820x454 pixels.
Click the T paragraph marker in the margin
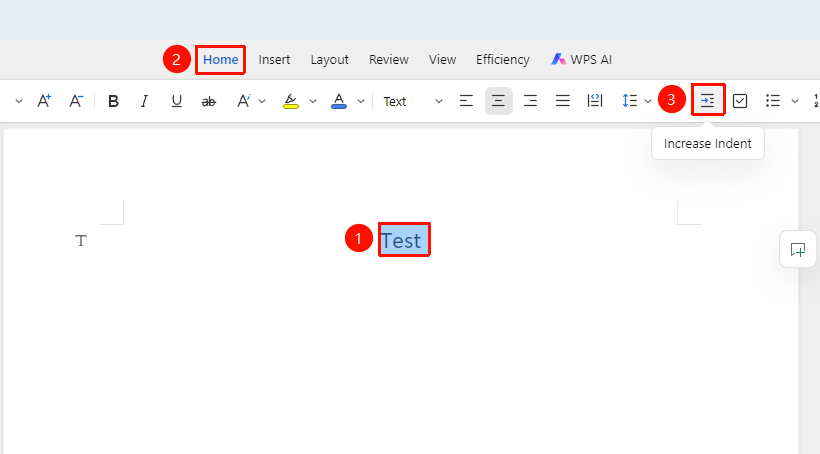coord(81,241)
